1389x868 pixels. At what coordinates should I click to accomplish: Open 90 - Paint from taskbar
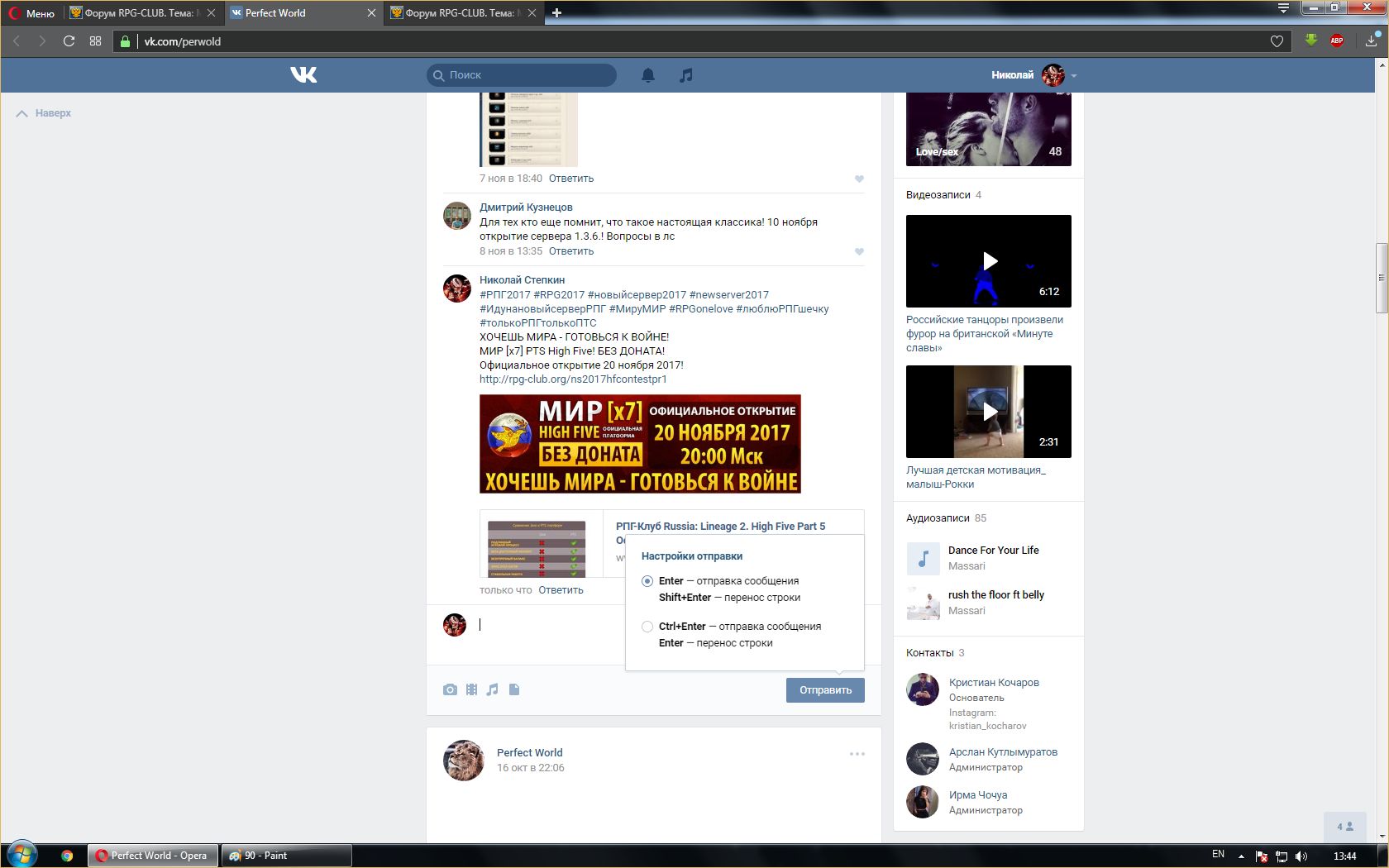(x=286, y=856)
